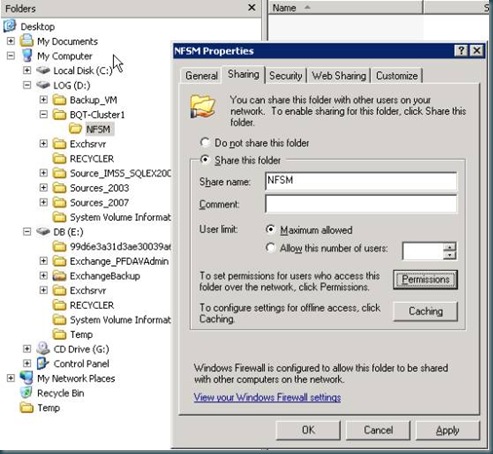
Task: Click the Cancel button
Action: tap(378, 430)
